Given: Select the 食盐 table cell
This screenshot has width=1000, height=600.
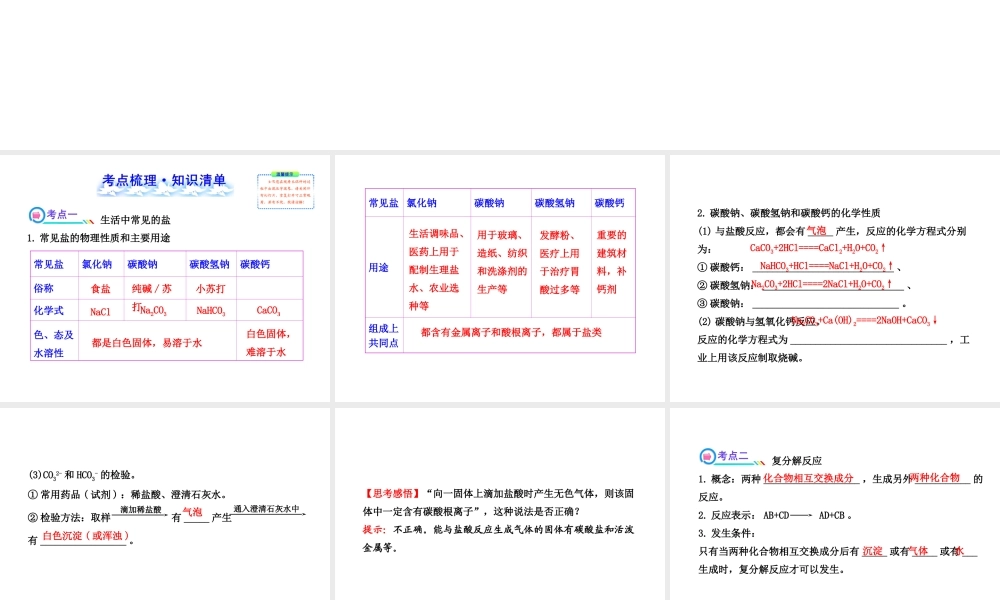Looking at the screenshot, I should 100,288.
